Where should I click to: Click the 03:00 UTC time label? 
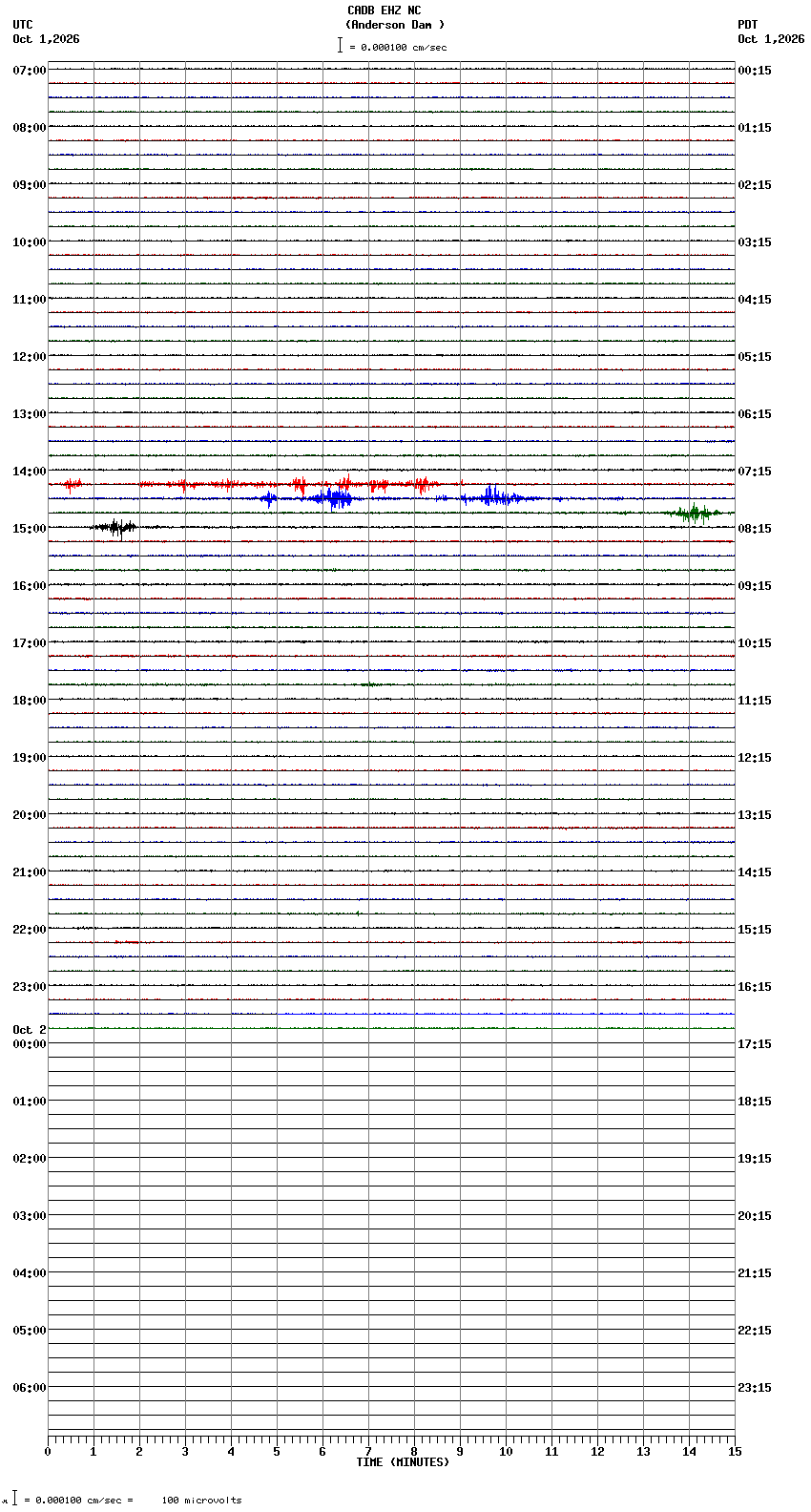[30, 1216]
